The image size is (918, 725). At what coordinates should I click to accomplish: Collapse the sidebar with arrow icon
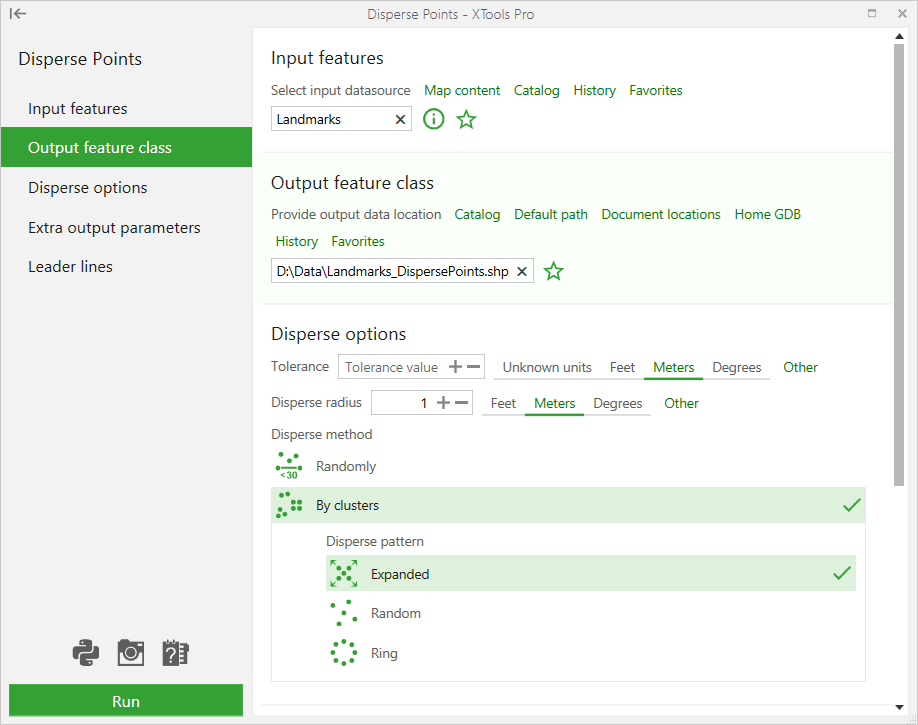[18, 14]
